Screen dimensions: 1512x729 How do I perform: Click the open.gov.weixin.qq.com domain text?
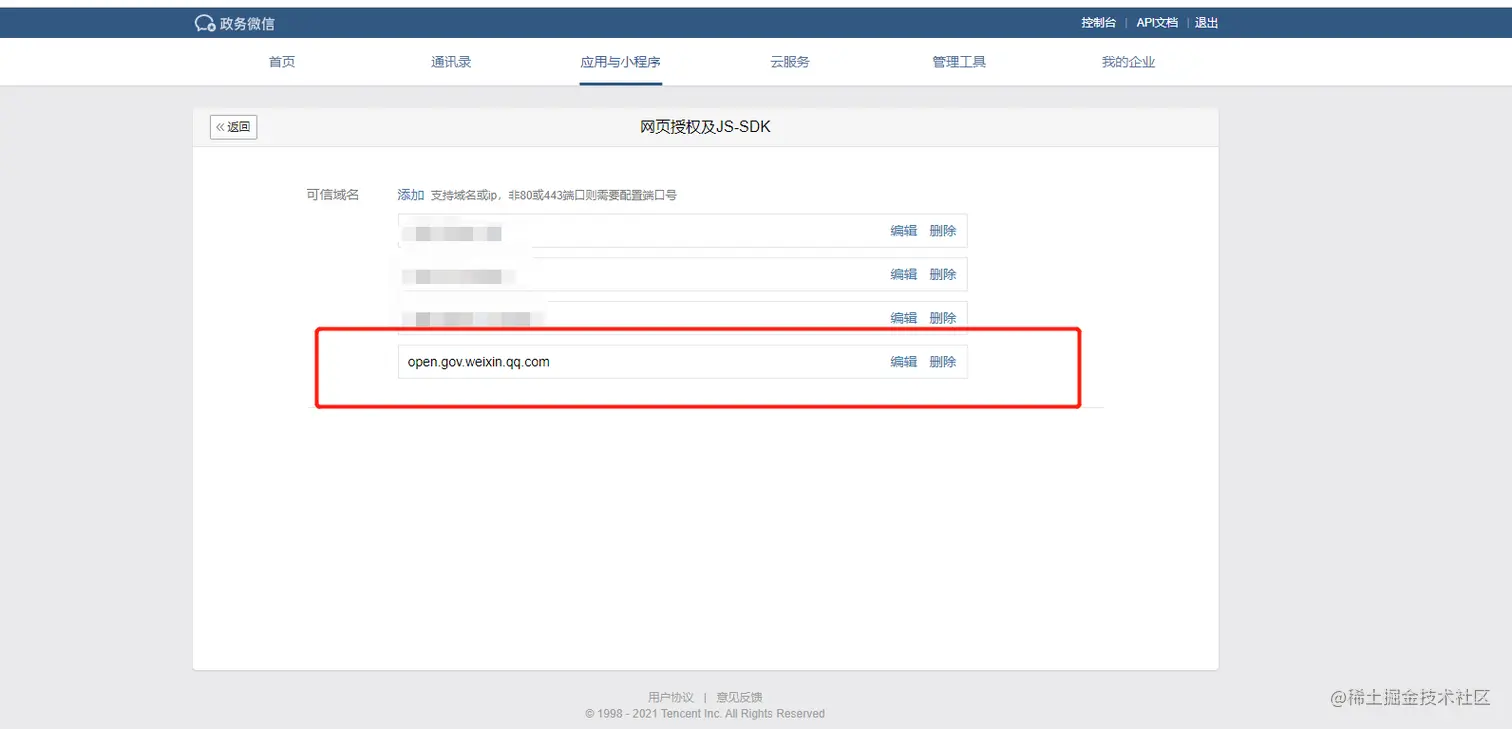[479, 362]
